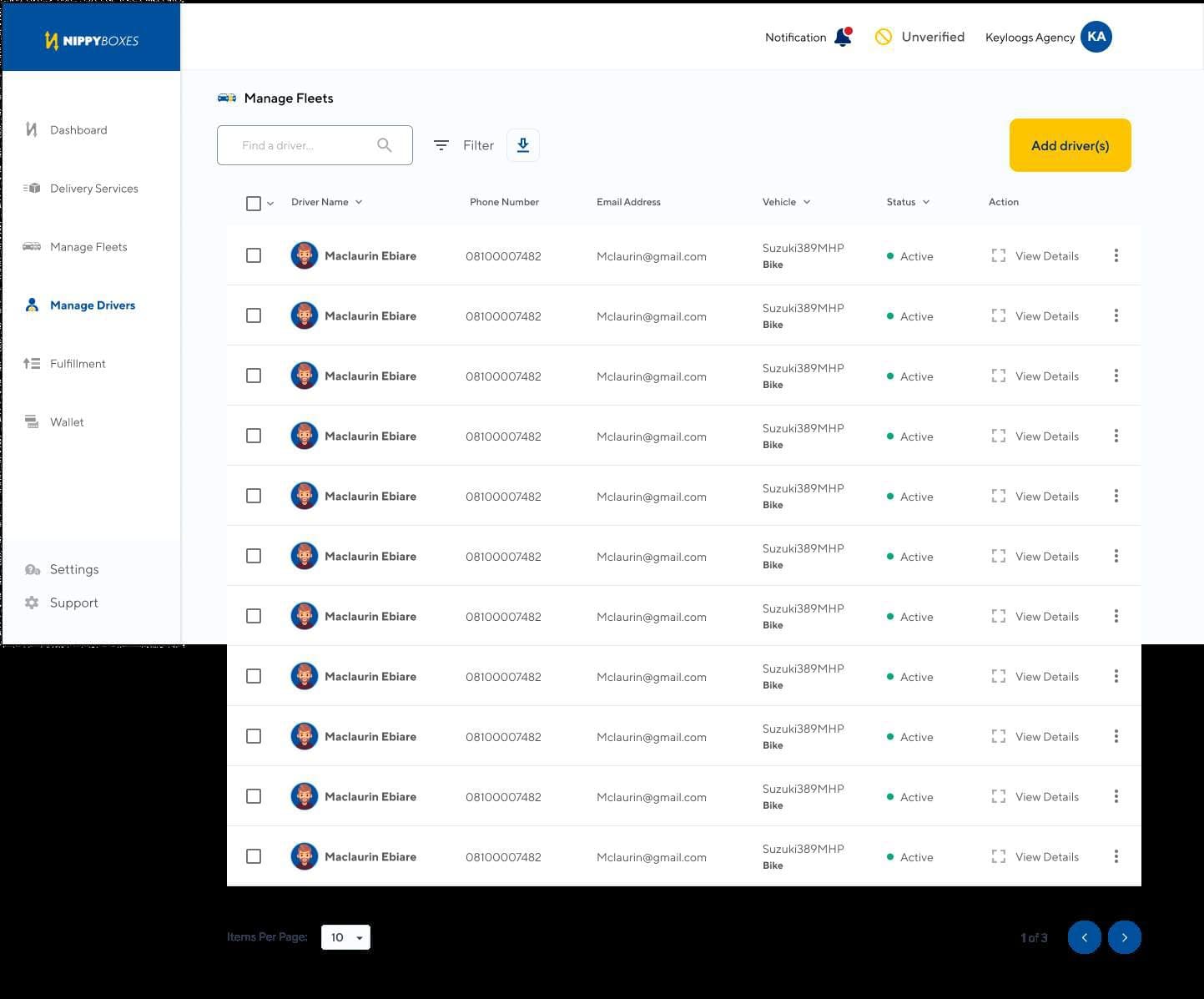The image size is (1204, 999).
Task: Open View Details for the last driver
Action: 1035,856
